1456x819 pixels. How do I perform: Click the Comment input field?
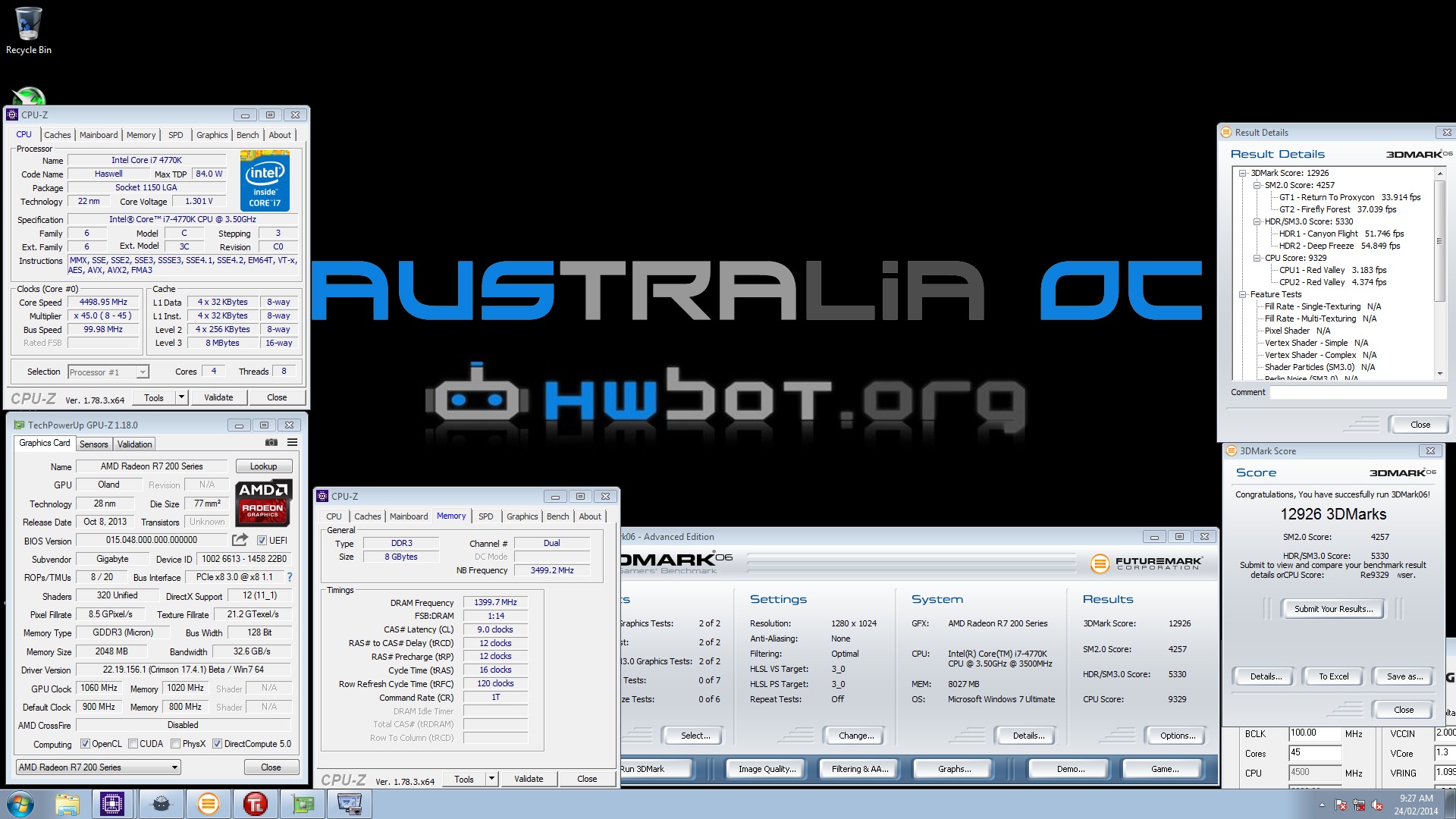point(1358,392)
